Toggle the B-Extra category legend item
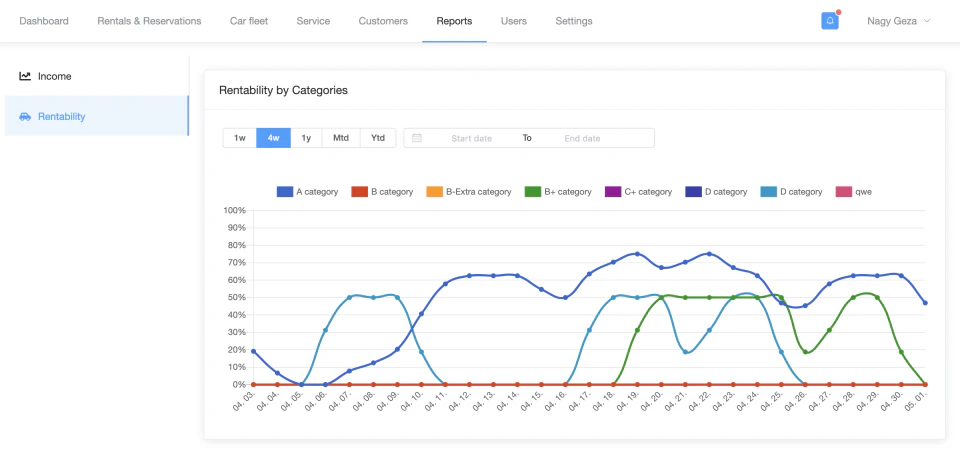Image resolution: width=960 pixels, height=451 pixels. pyautogui.click(x=469, y=191)
